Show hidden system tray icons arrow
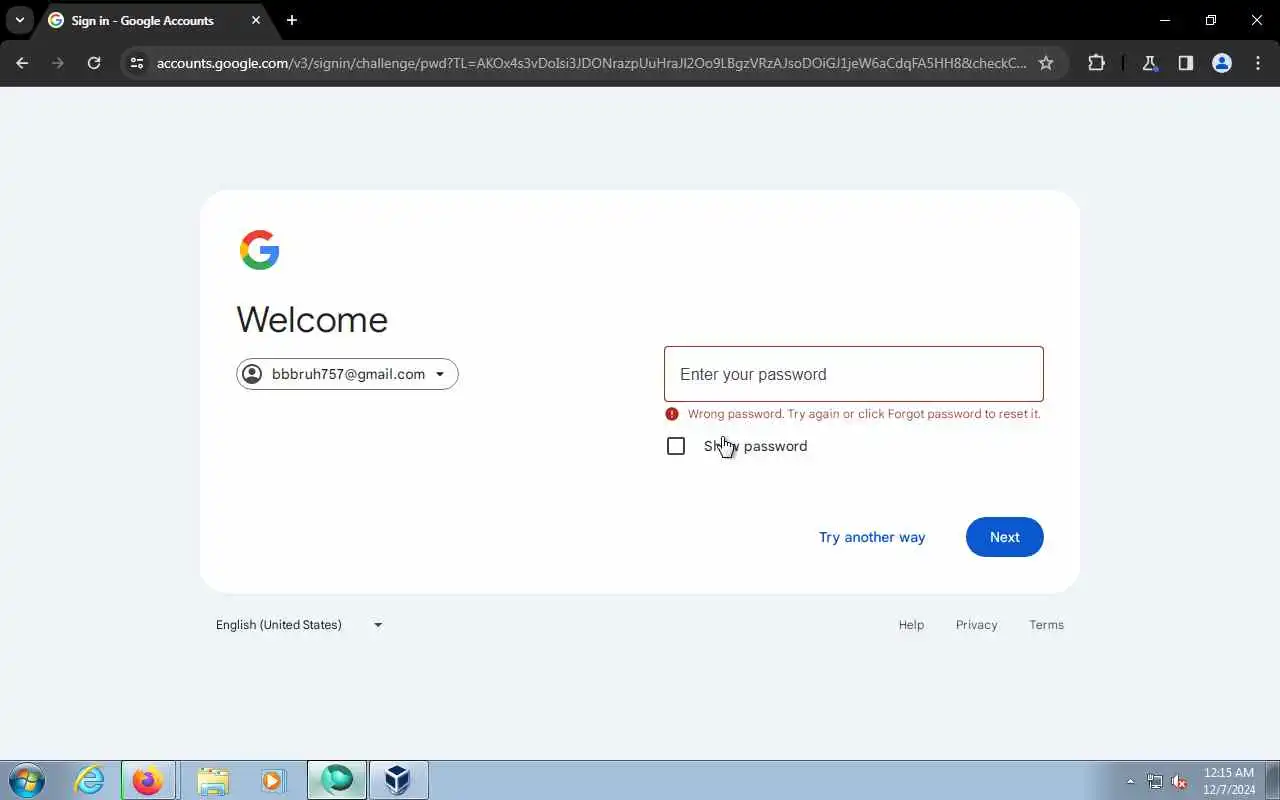Viewport: 1280px width, 800px height. [1131, 781]
